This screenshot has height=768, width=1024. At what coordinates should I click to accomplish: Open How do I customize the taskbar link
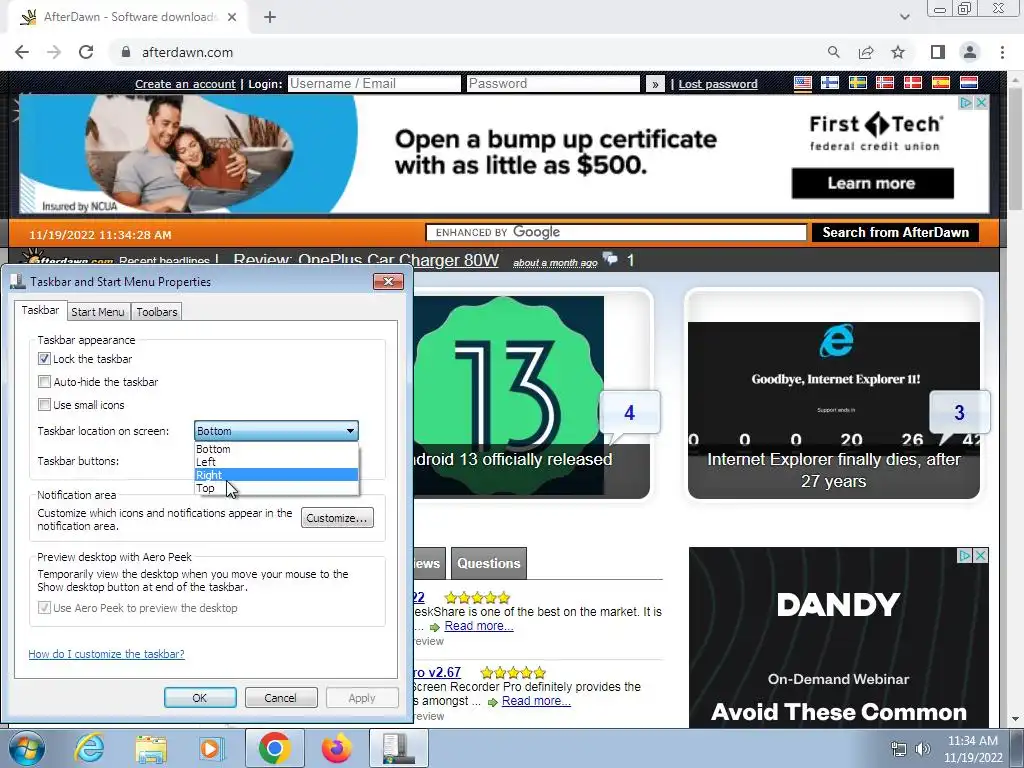point(106,654)
